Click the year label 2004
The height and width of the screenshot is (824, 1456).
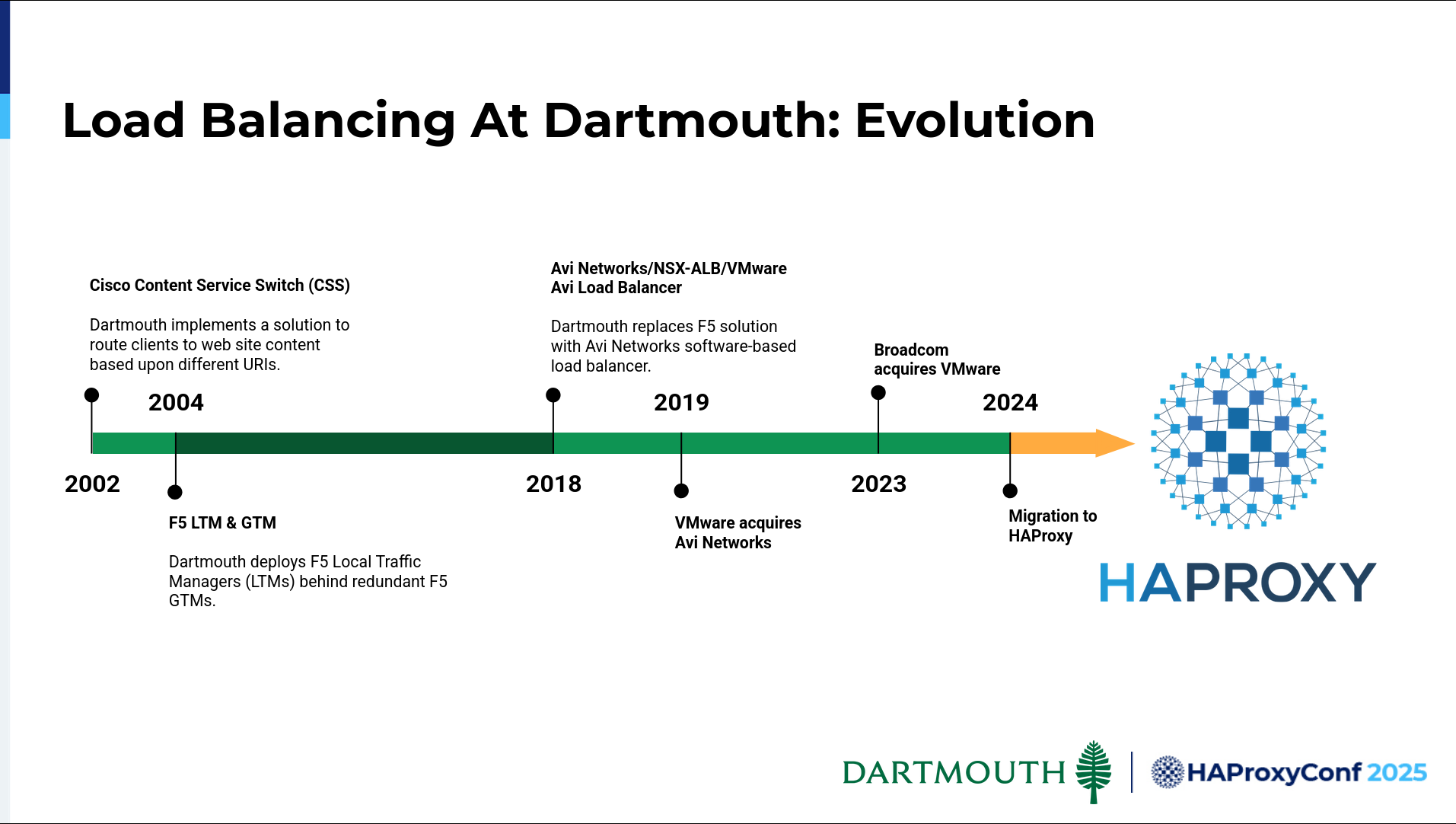click(x=176, y=402)
